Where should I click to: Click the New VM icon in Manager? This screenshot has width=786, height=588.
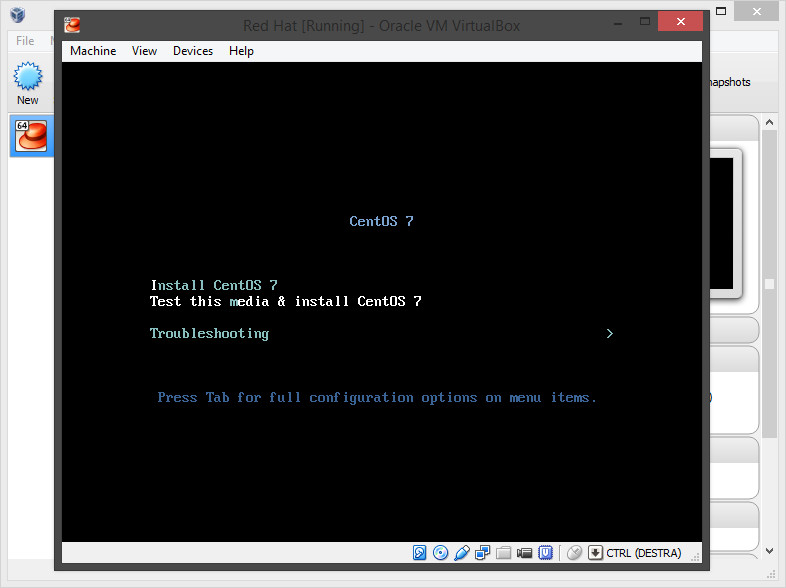[28, 83]
